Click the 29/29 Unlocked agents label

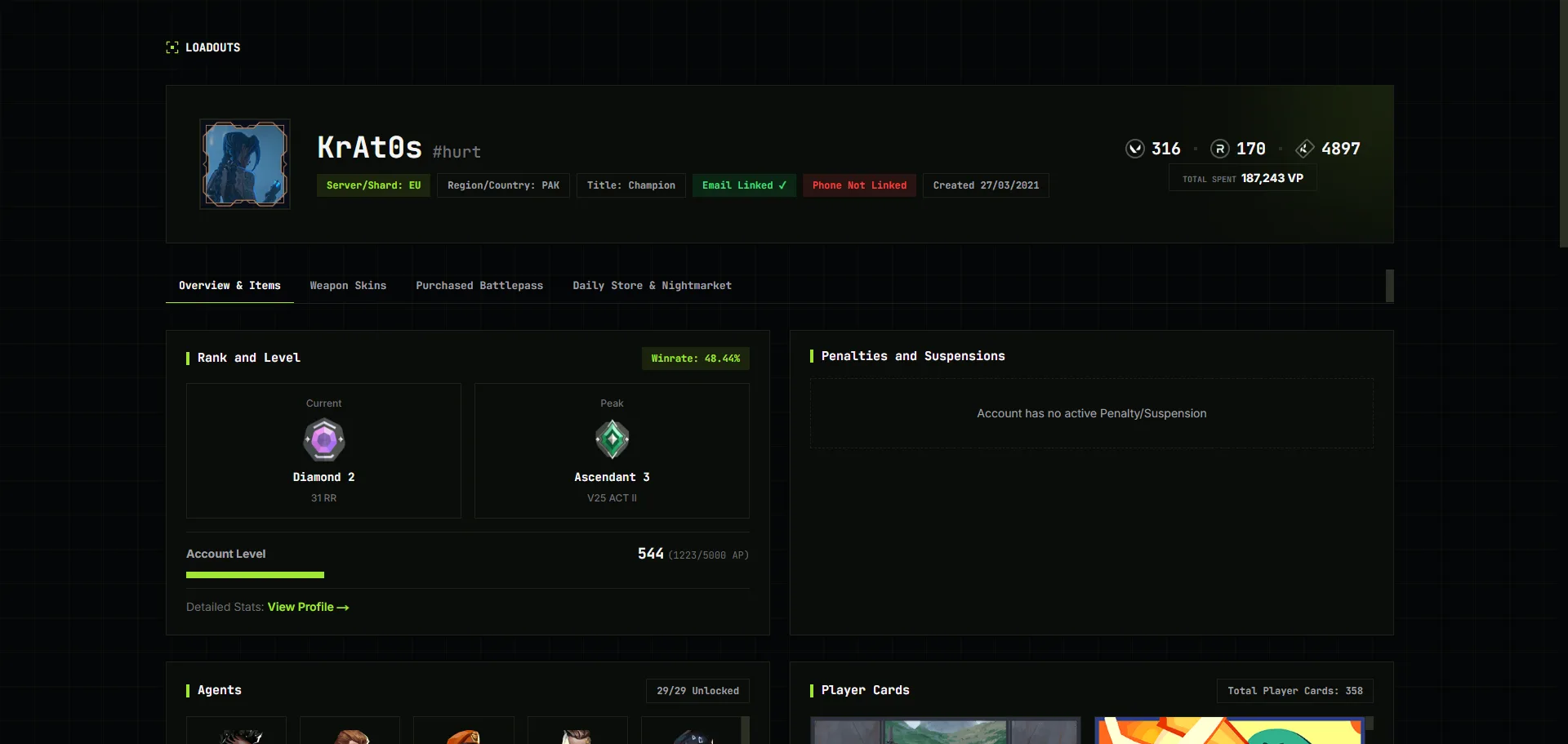click(697, 691)
